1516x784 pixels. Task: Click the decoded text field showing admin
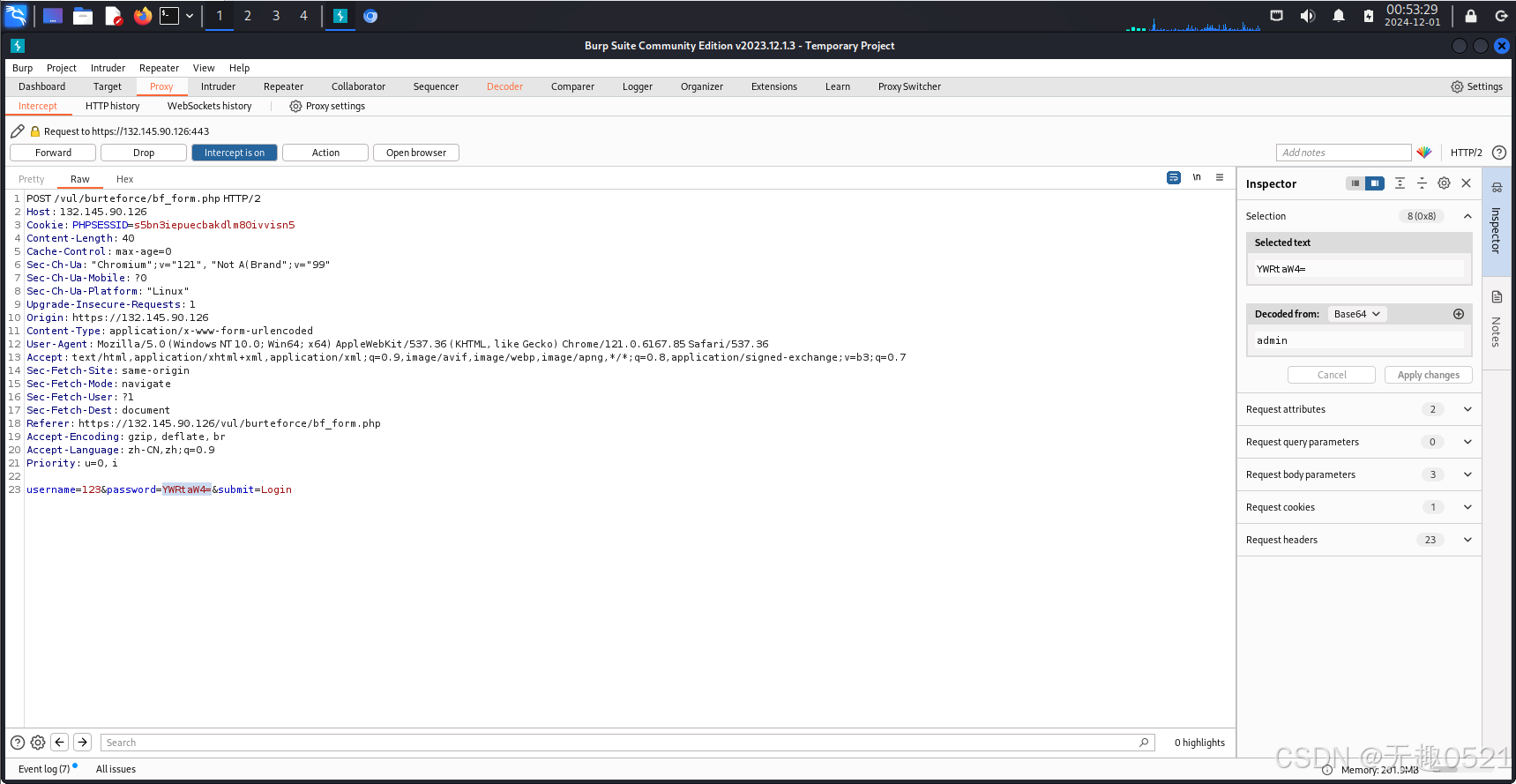(1359, 340)
